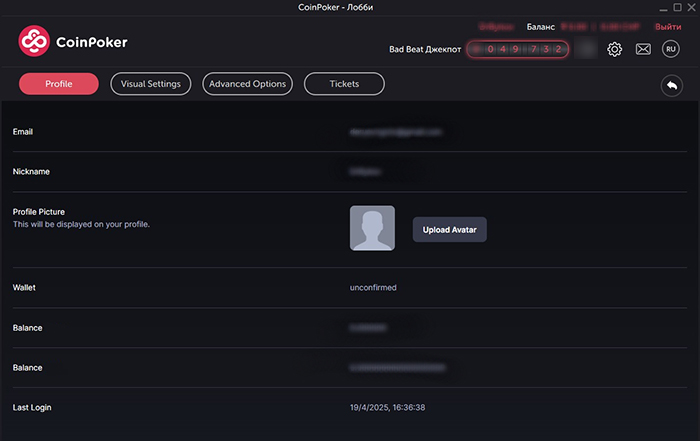Click the Last Login date value
Image resolution: width=700 pixels, height=441 pixels.
click(388, 408)
